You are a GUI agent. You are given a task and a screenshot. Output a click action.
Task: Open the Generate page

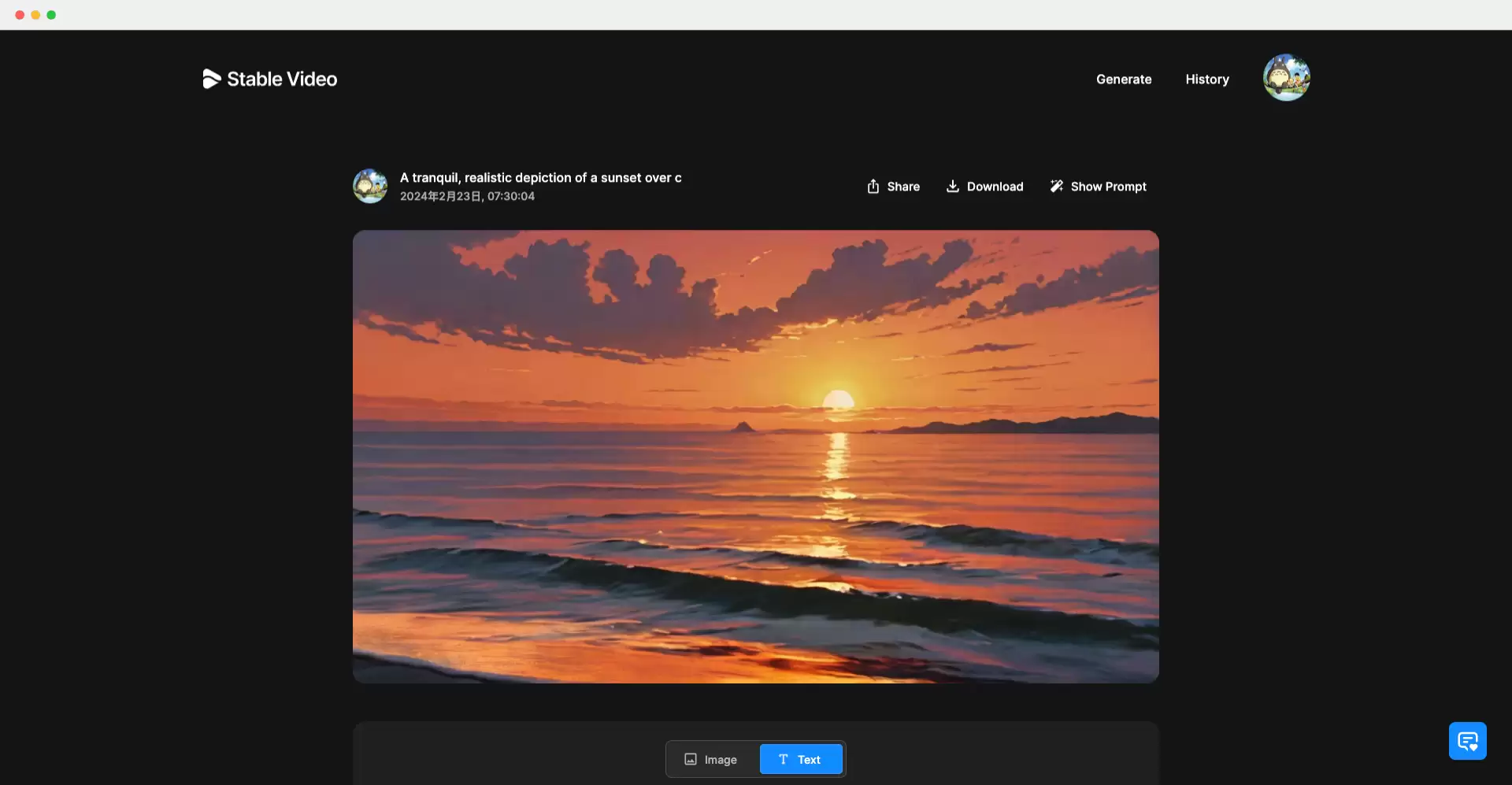coord(1124,80)
